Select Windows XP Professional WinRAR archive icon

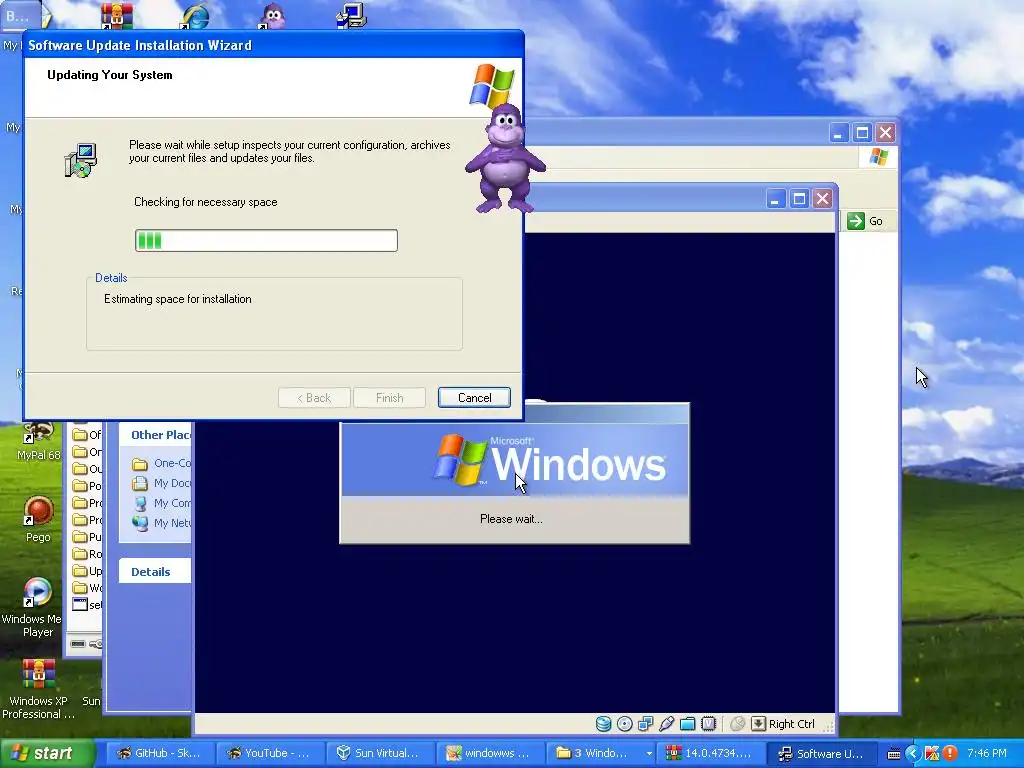tap(39, 690)
